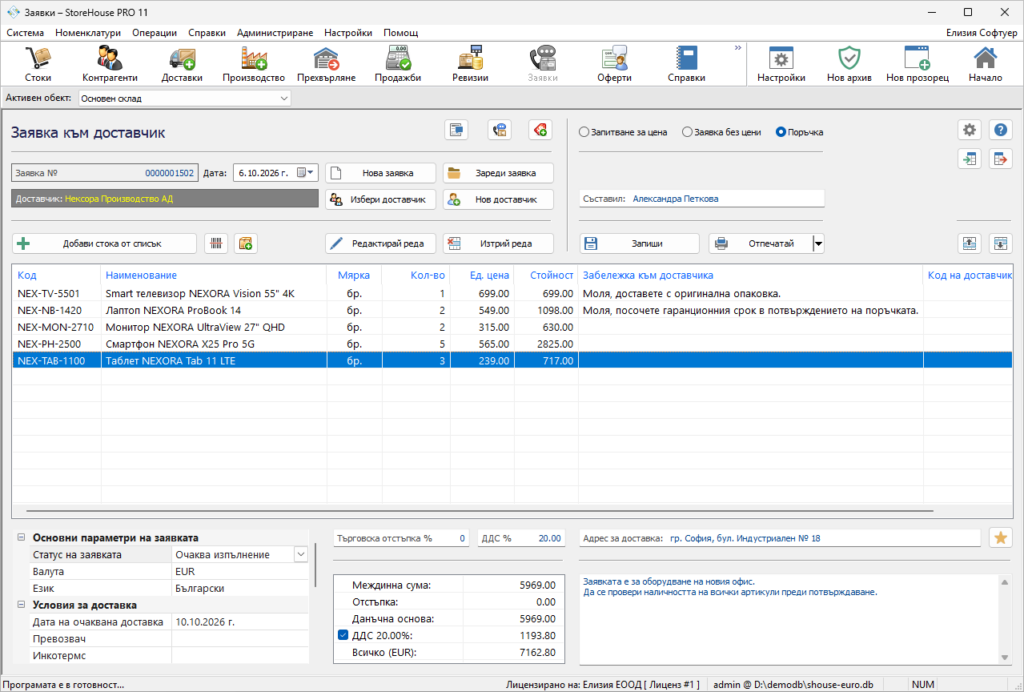1024x692 pixels.
Task: Click the barcode scanner icon
Action: (216, 244)
